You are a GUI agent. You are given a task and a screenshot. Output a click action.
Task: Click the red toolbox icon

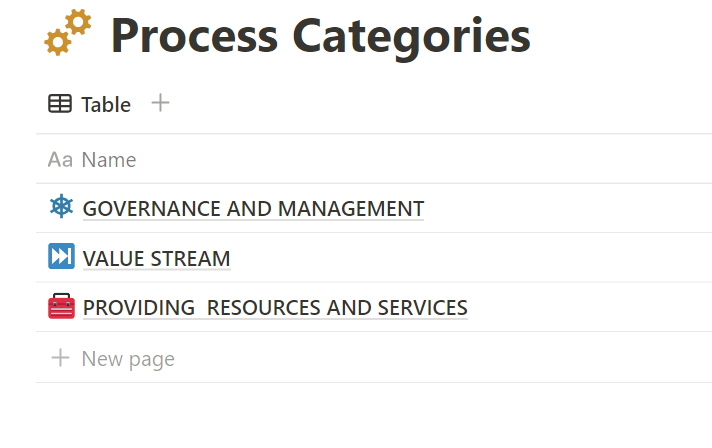[61, 307]
